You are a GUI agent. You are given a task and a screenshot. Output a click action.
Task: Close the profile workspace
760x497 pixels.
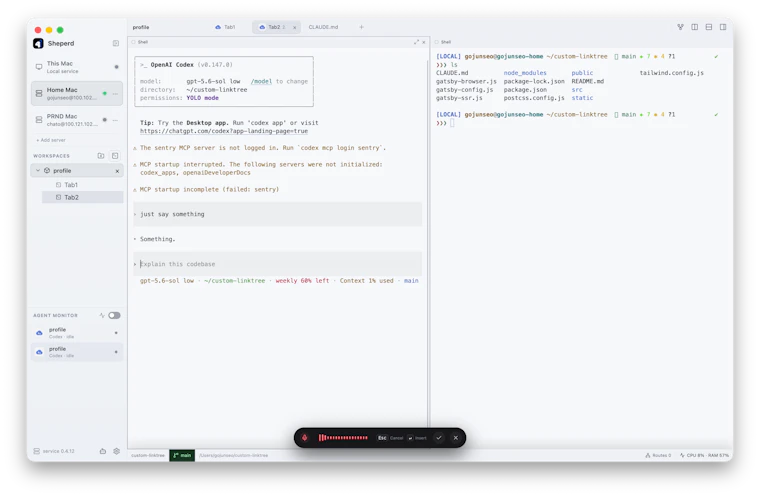click(117, 171)
